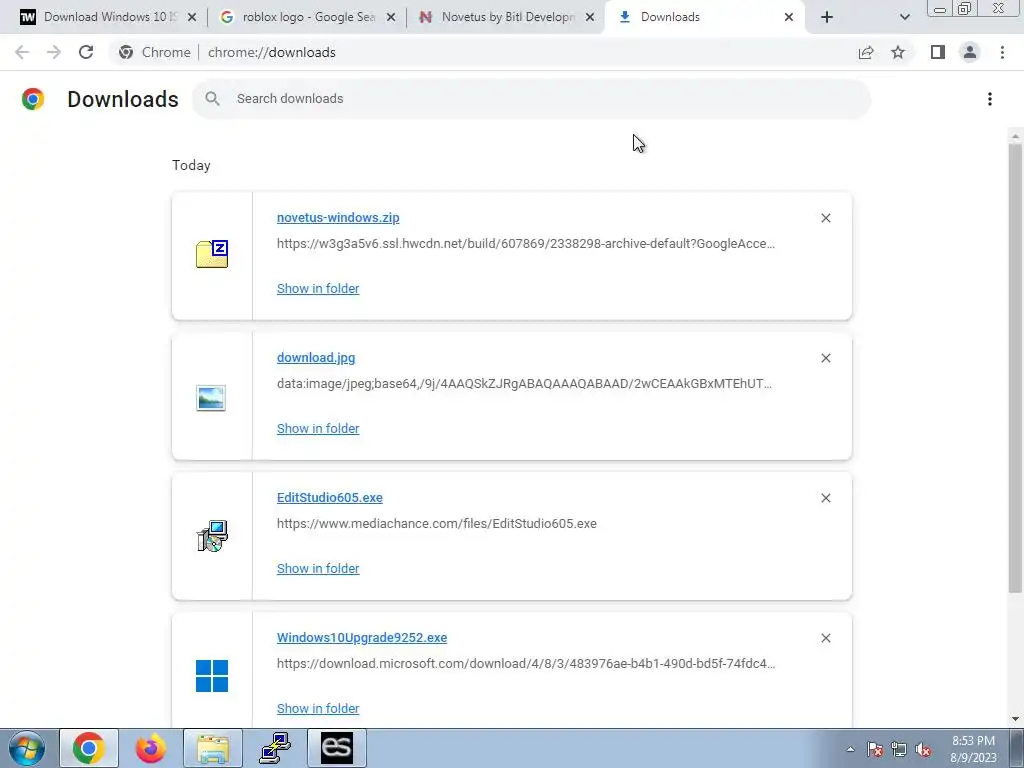Open the Windows Start menu
The image size is (1024, 768).
point(26,748)
